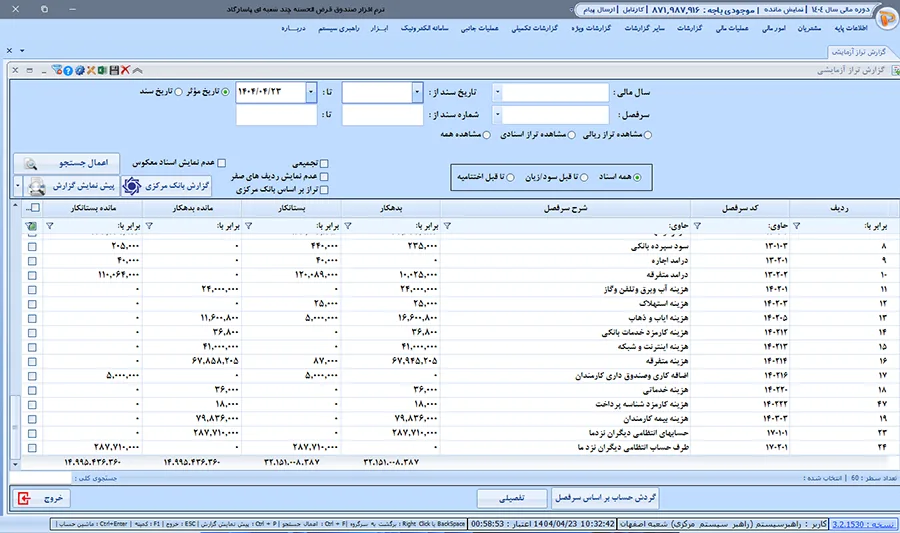900x533 pixels.
Task: Open the سال مالی dropdown
Action: click(497, 92)
